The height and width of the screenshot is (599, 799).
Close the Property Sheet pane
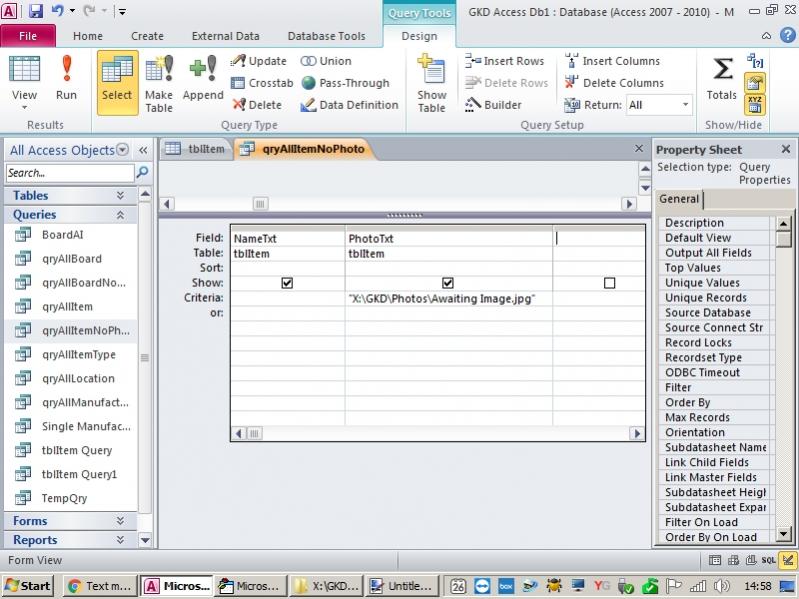point(785,149)
